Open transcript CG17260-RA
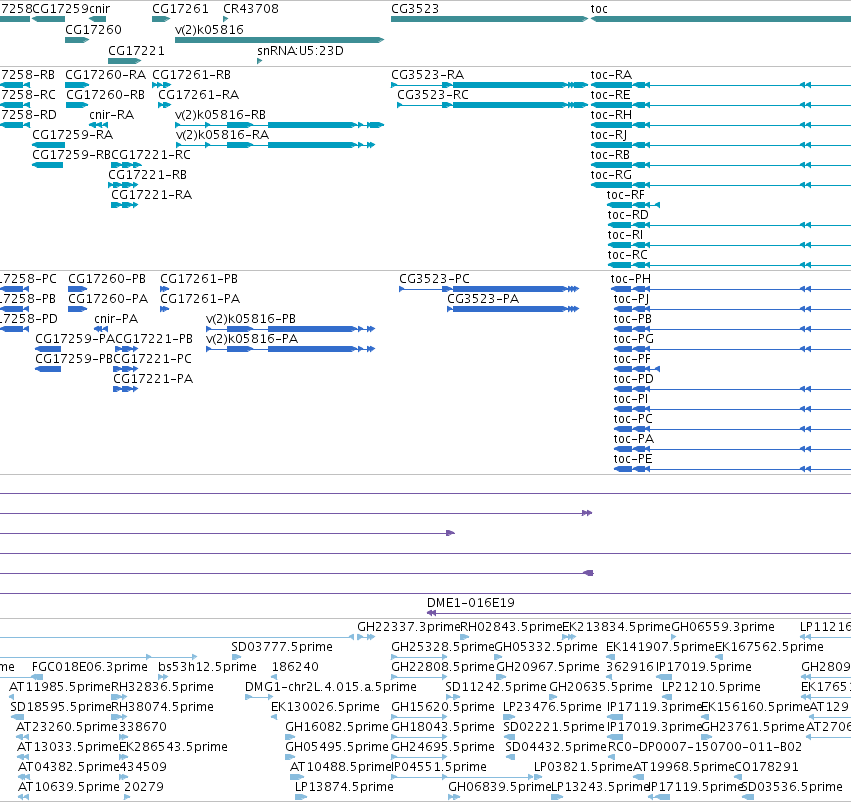Viewport: 851px width, 802px height. [x=105, y=74]
